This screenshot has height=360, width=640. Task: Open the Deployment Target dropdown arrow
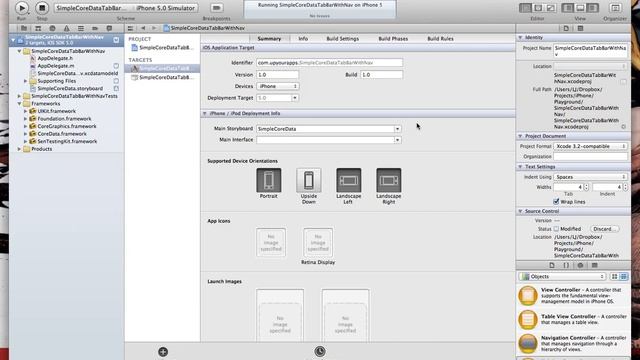point(295,98)
